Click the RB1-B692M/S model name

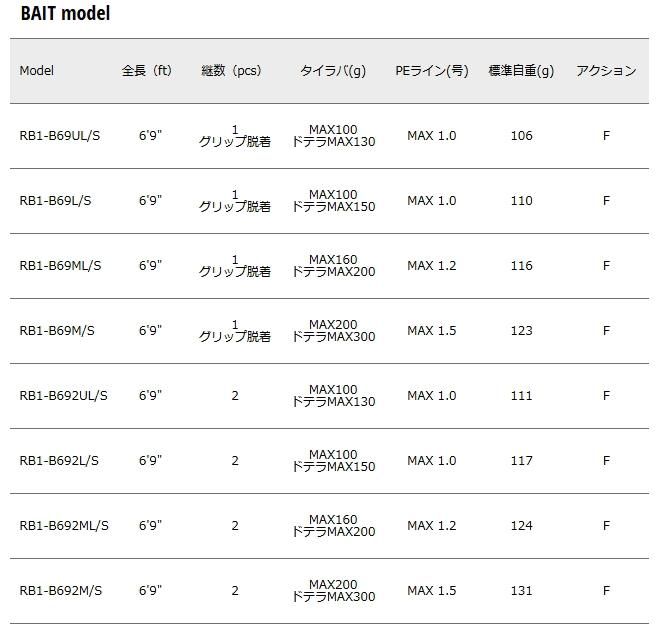60,591
